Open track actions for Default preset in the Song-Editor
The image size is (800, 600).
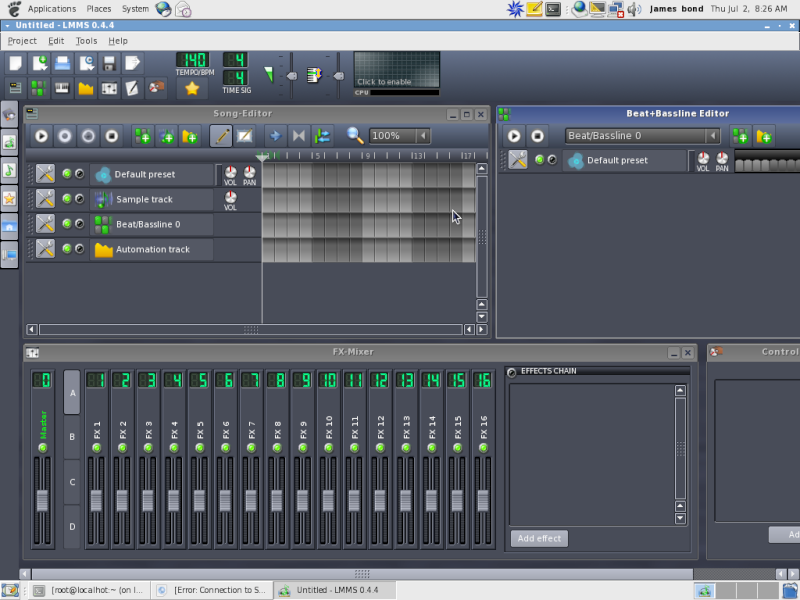[45, 174]
